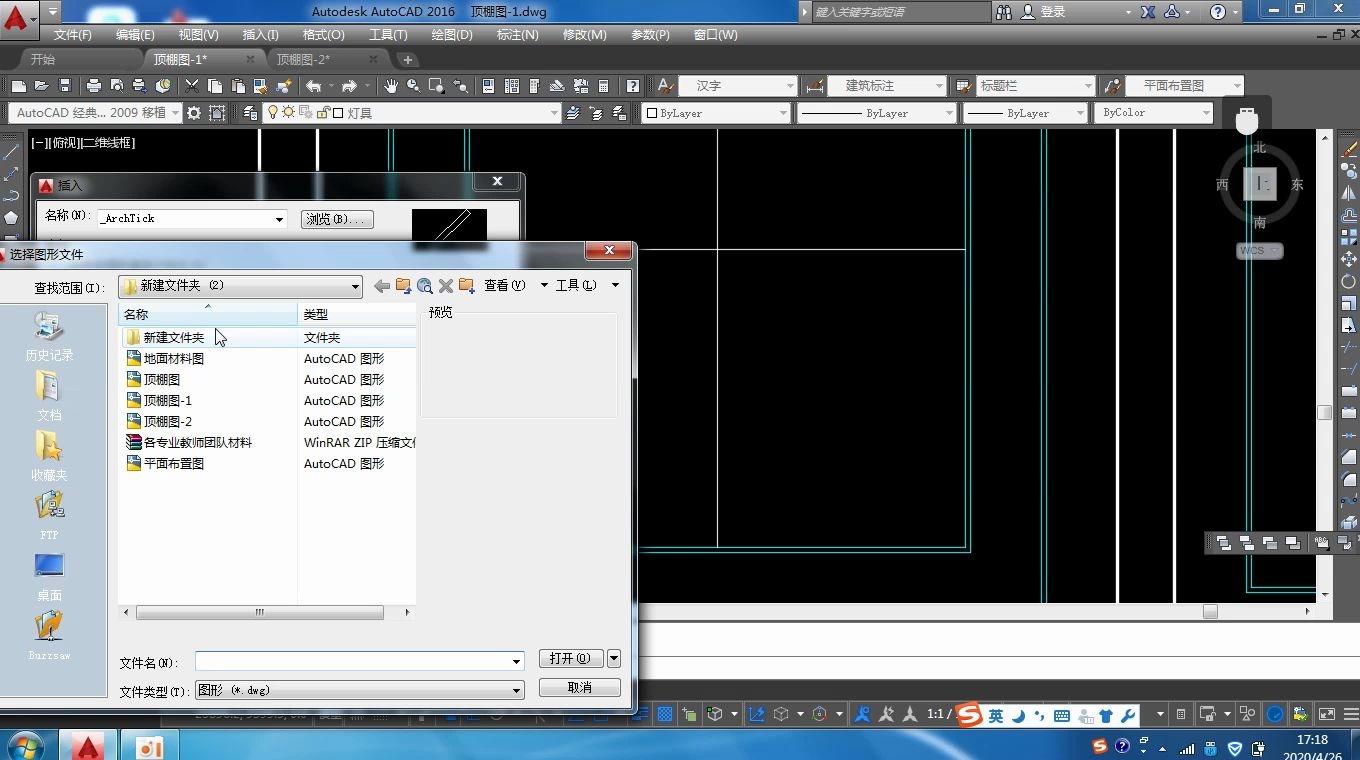Click the Save floppy-disk toolbar icon

65,86
